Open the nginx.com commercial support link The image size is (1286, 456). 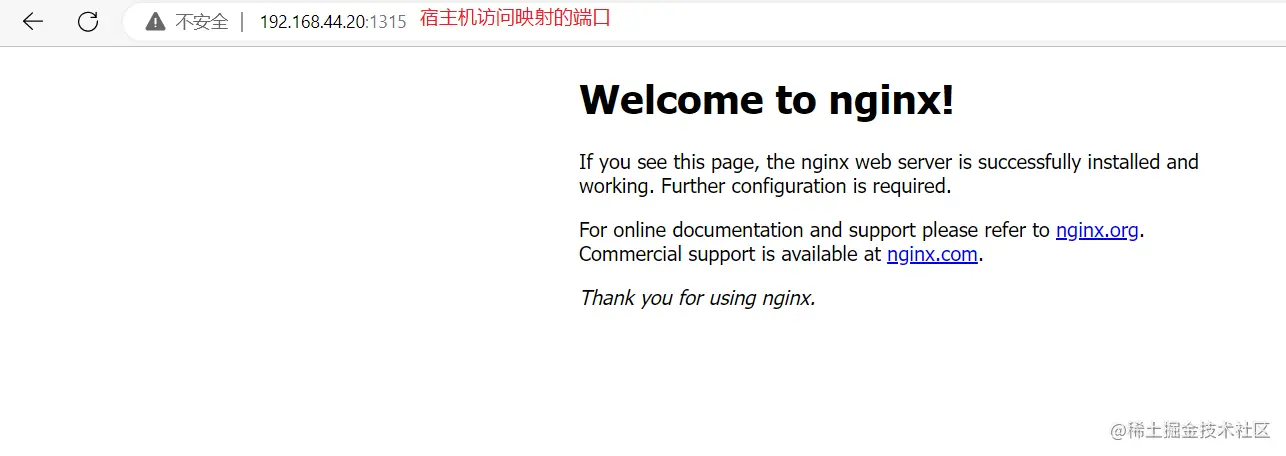tap(932, 254)
